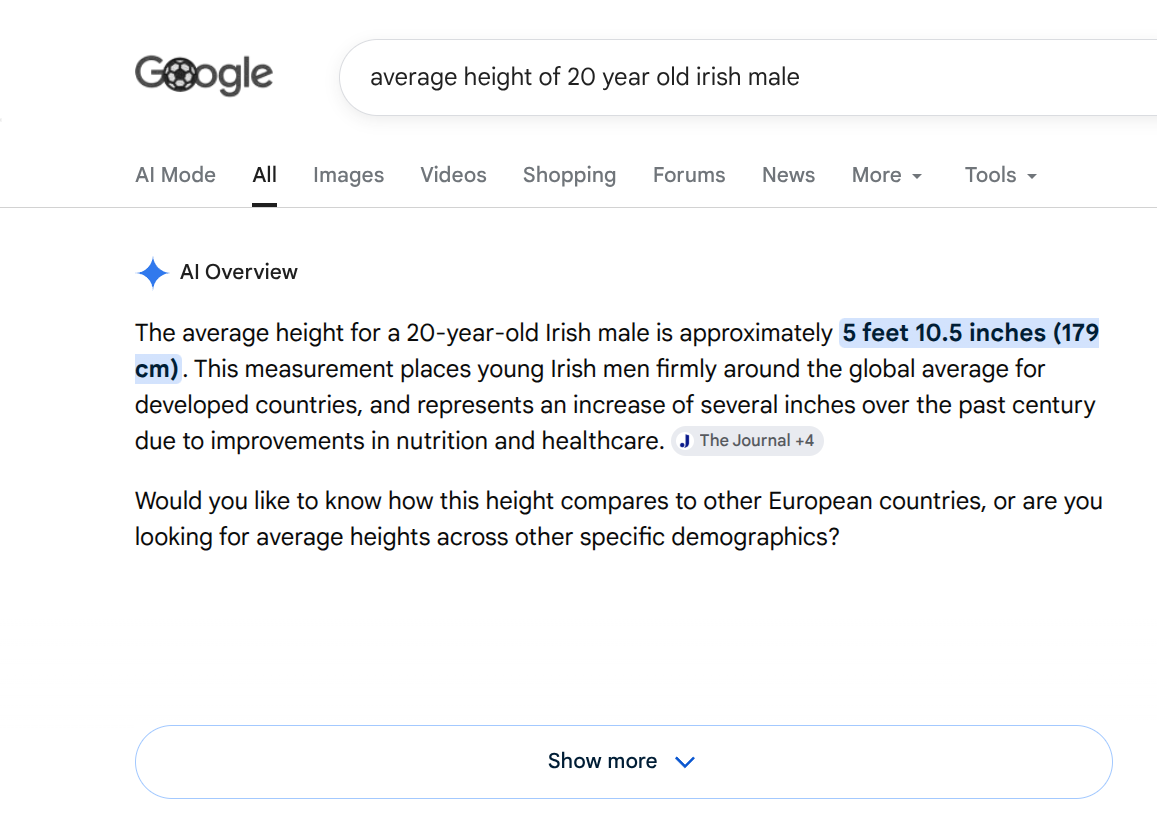The image size is (1157, 826).
Task: Click highlighted 5 feet 10.5 inches text
Action: 944,333
